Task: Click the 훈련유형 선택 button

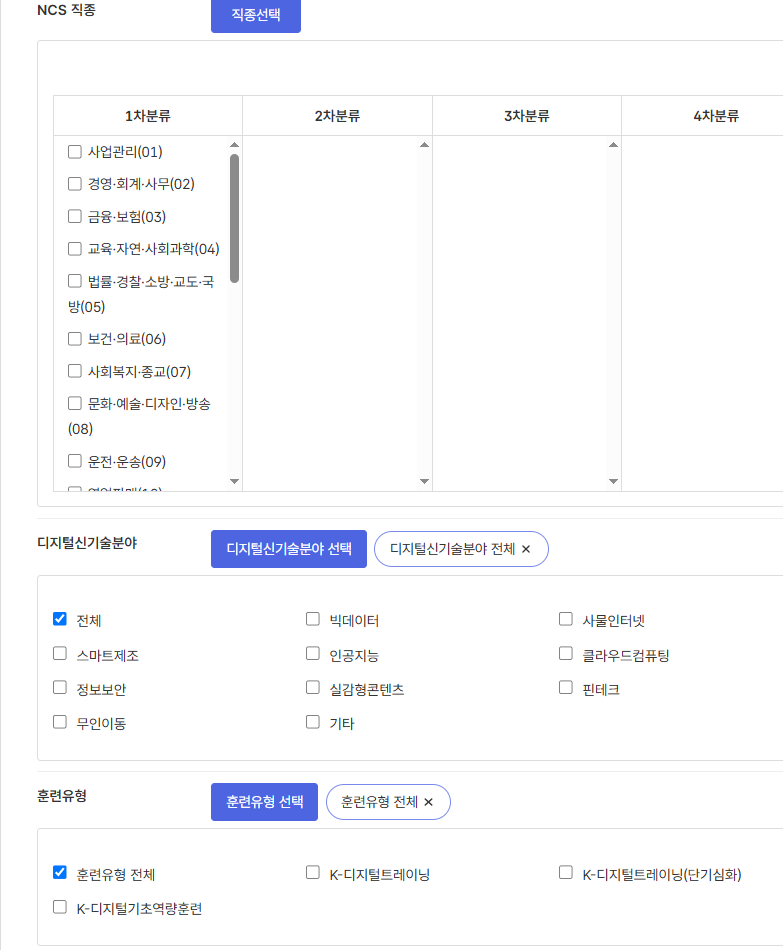Action: pyautogui.click(x=264, y=801)
